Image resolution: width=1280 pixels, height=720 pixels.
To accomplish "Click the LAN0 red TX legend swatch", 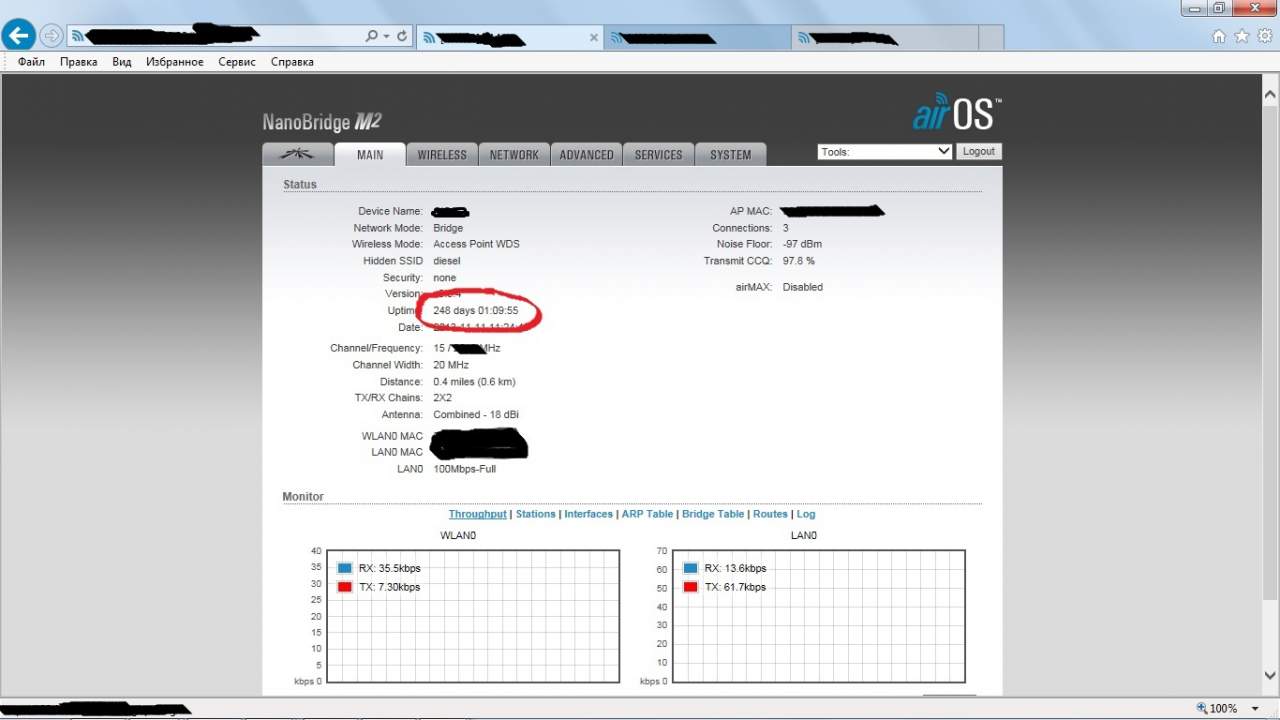I will click(x=690, y=587).
